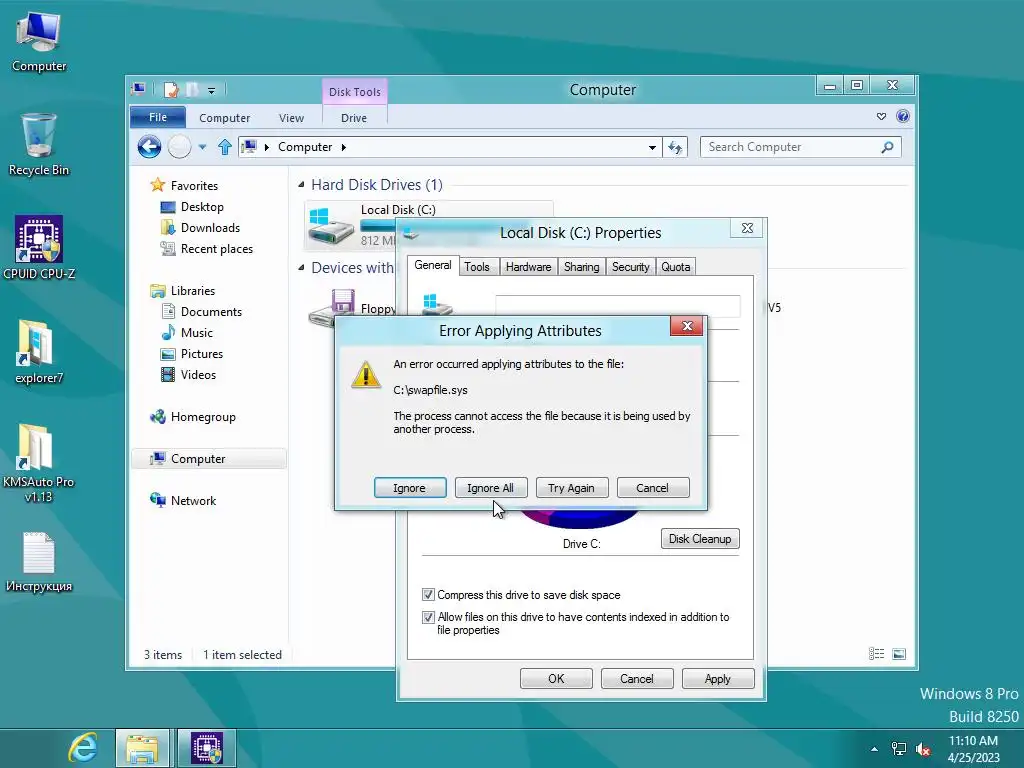This screenshot has height=768, width=1024.
Task: Refresh the Computer address bar
Action: [x=675, y=148]
